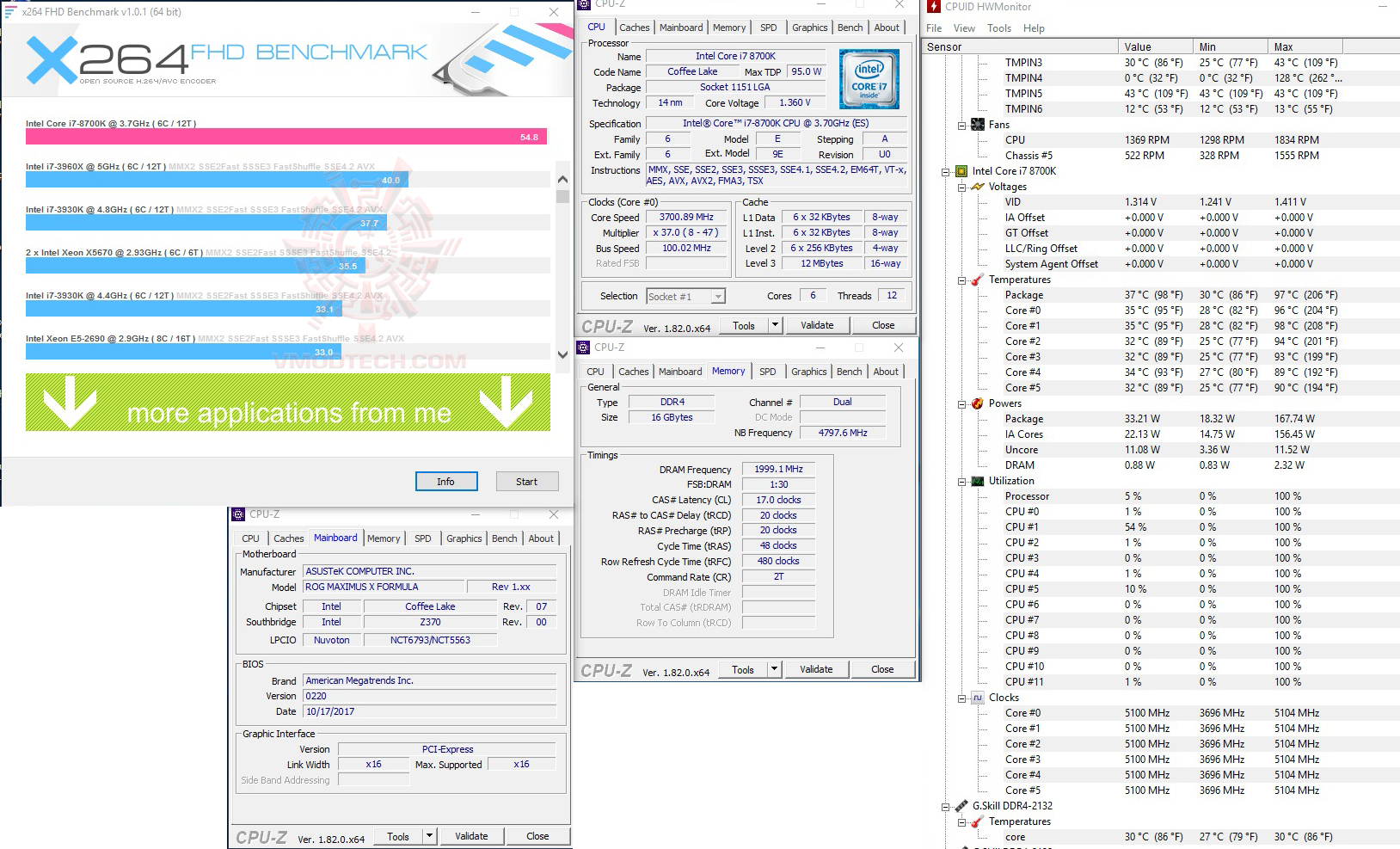Select the IA Cores power row

[1161, 434]
